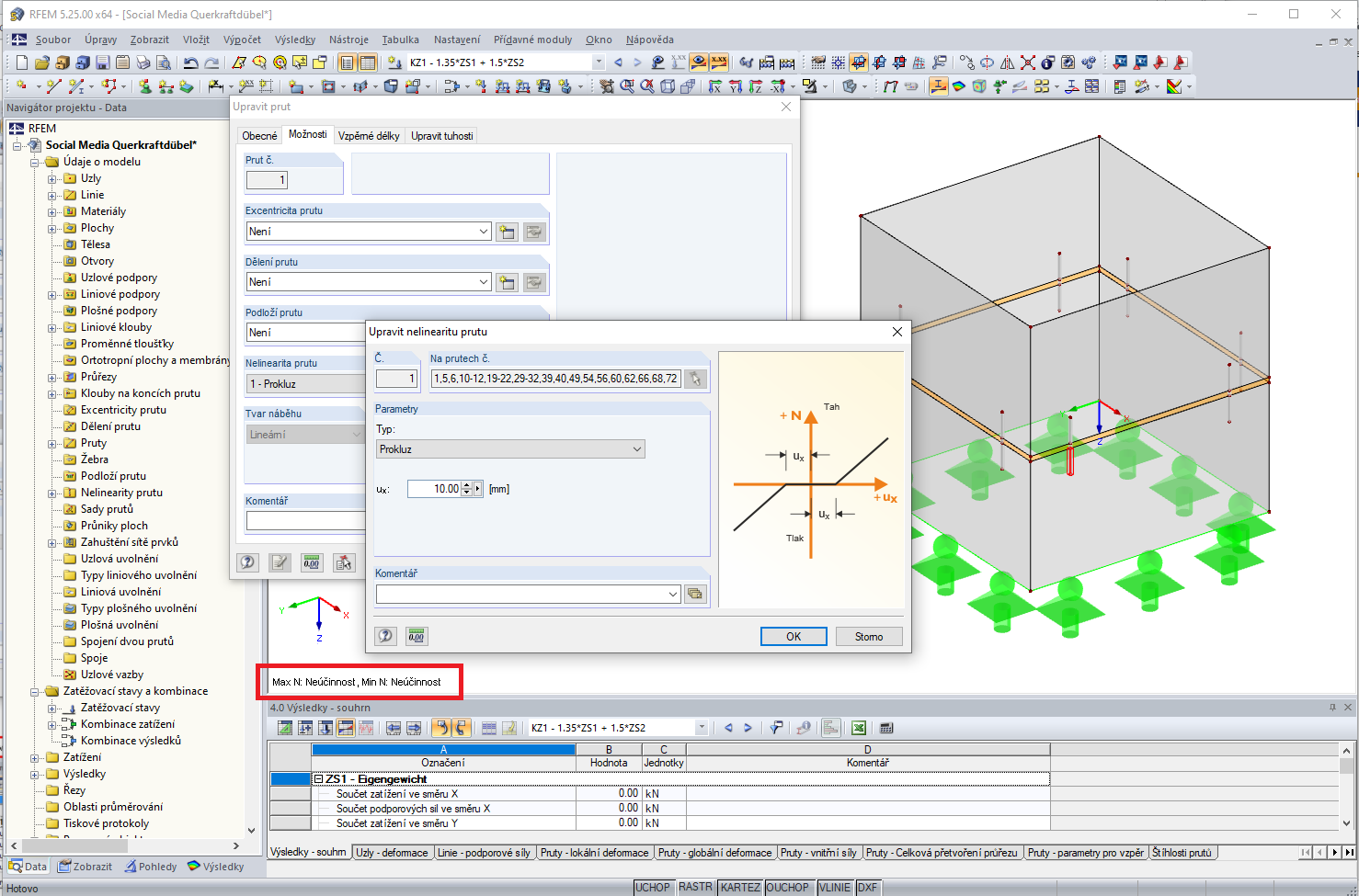Click the Na prutech č. members field

556,379
